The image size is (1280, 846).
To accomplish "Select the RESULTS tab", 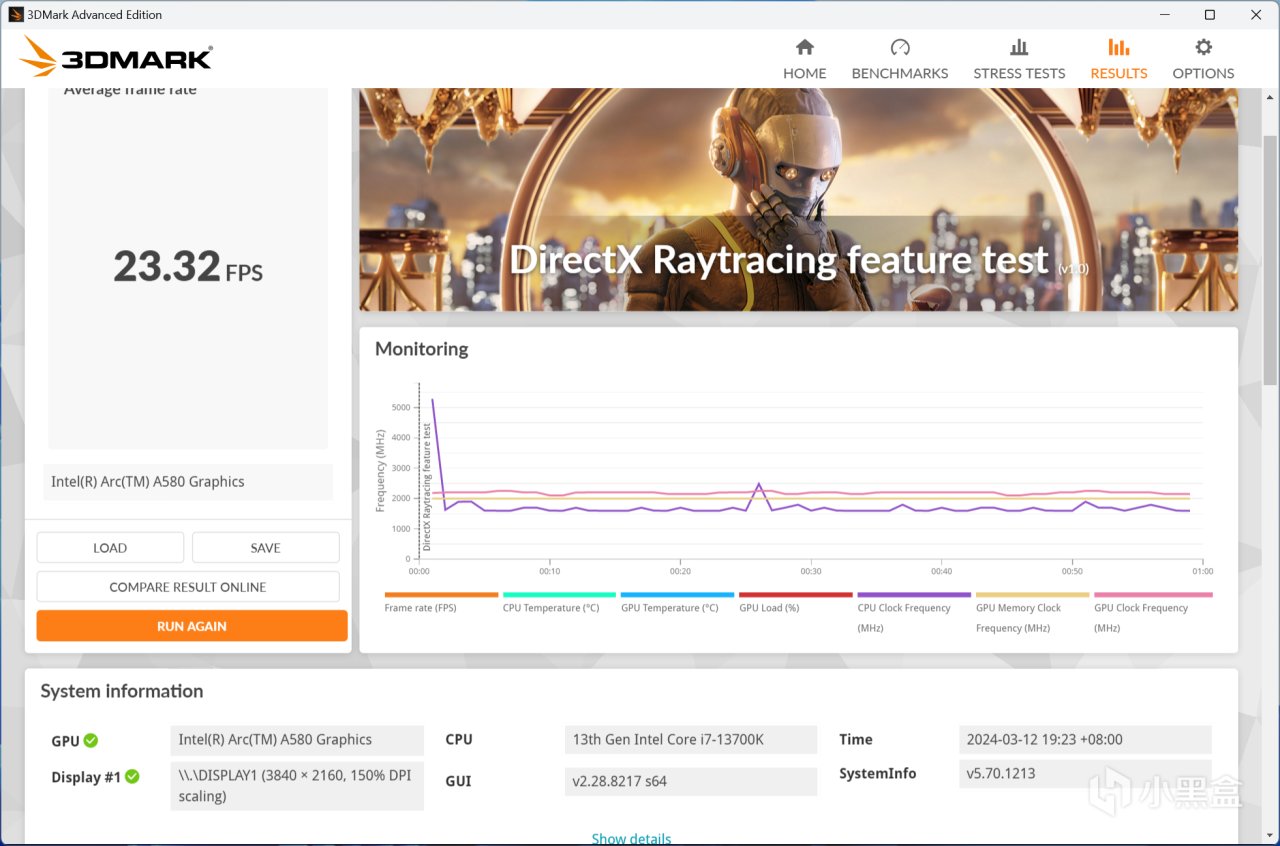I will coord(1119,59).
